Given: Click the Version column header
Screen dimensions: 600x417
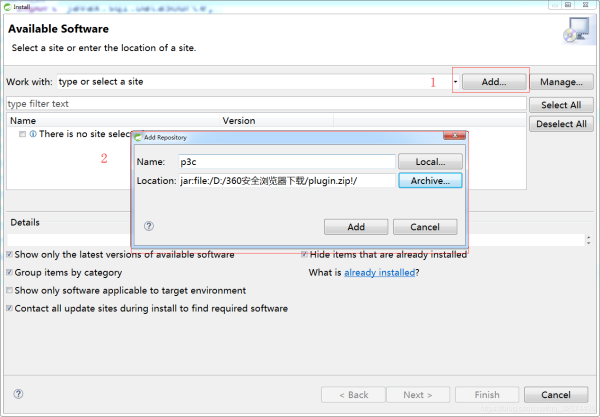Looking at the screenshot, I should [x=239, y=120].
